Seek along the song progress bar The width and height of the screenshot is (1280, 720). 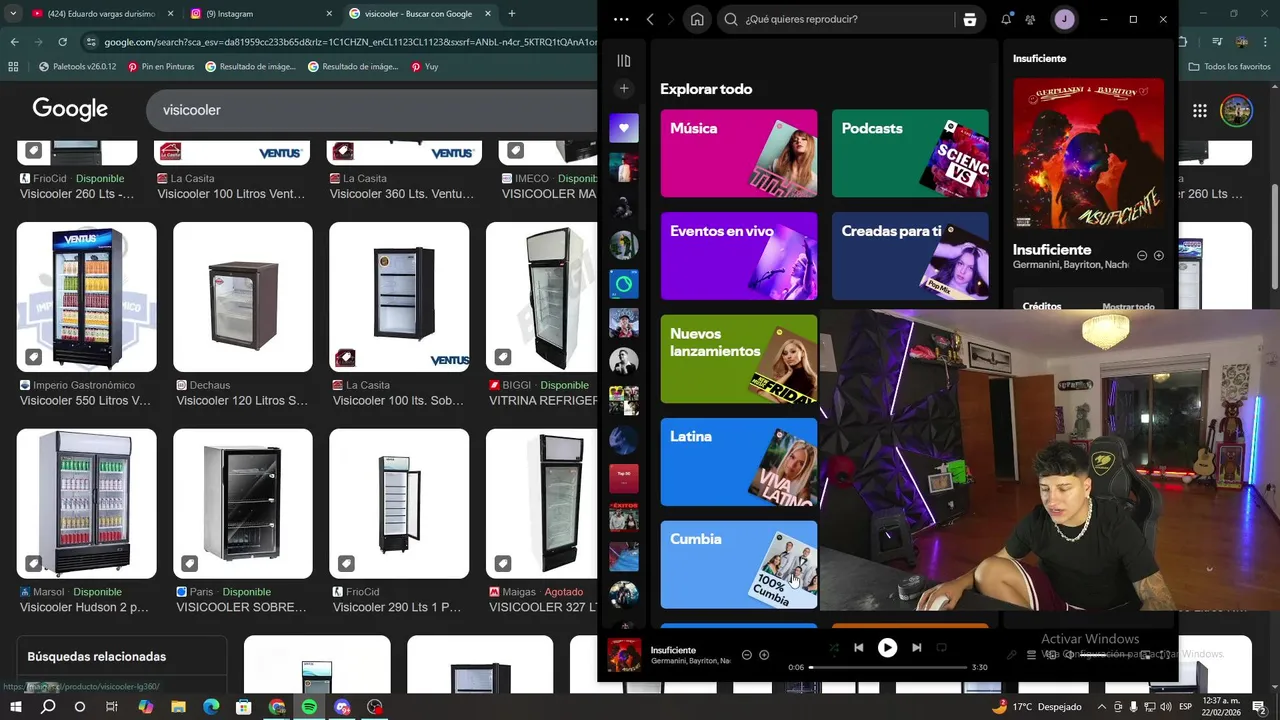coord(888,667)
